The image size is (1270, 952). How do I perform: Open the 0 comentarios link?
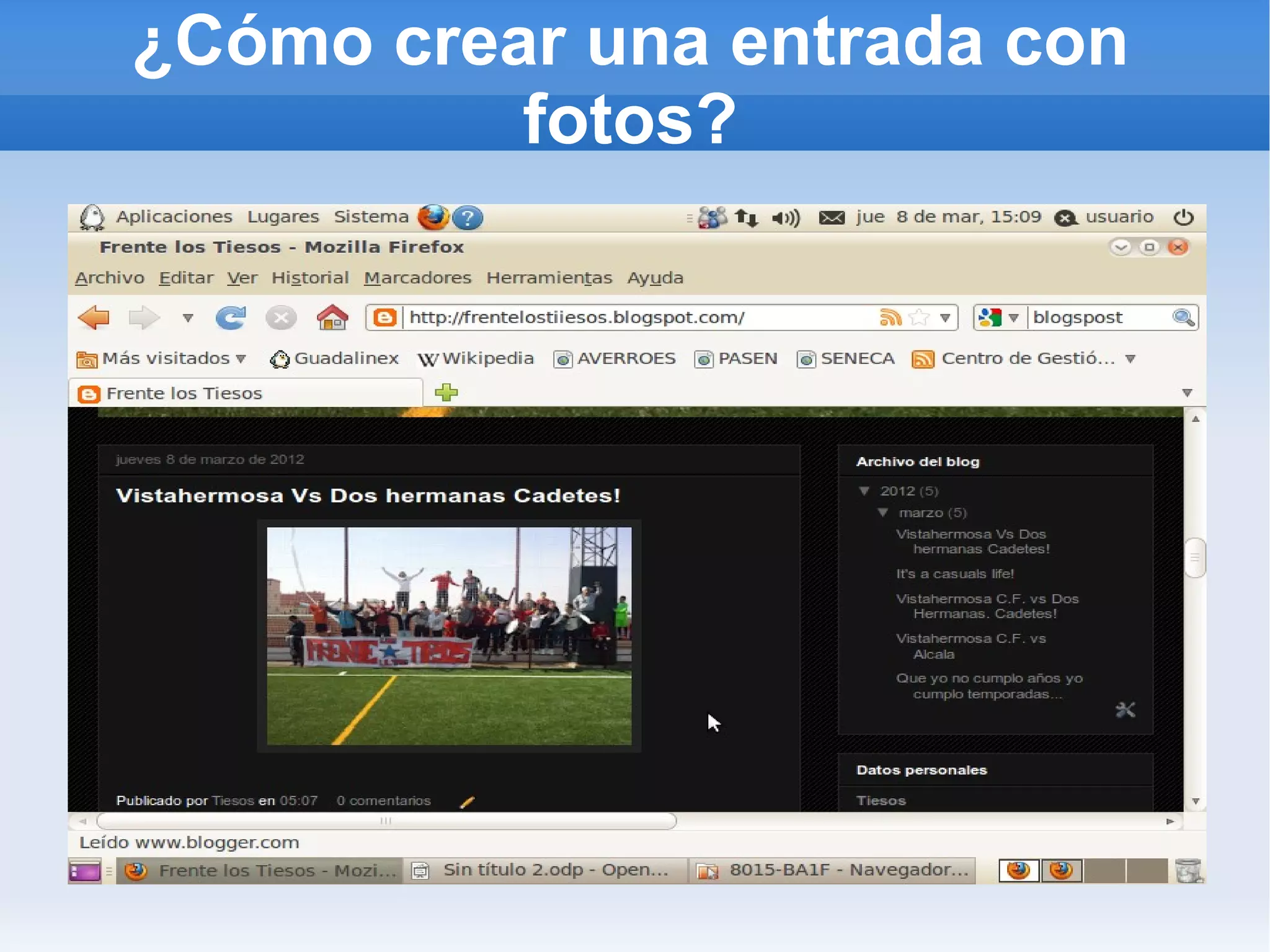pos(383,801)
